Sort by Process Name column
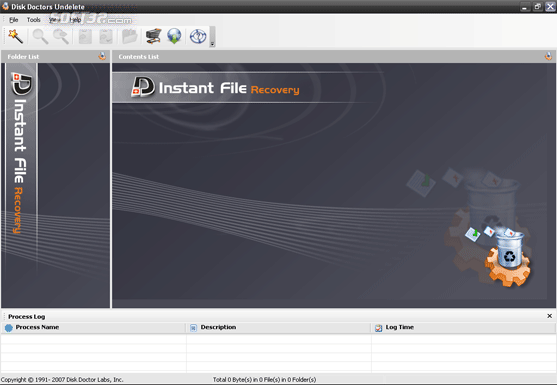 93,327
